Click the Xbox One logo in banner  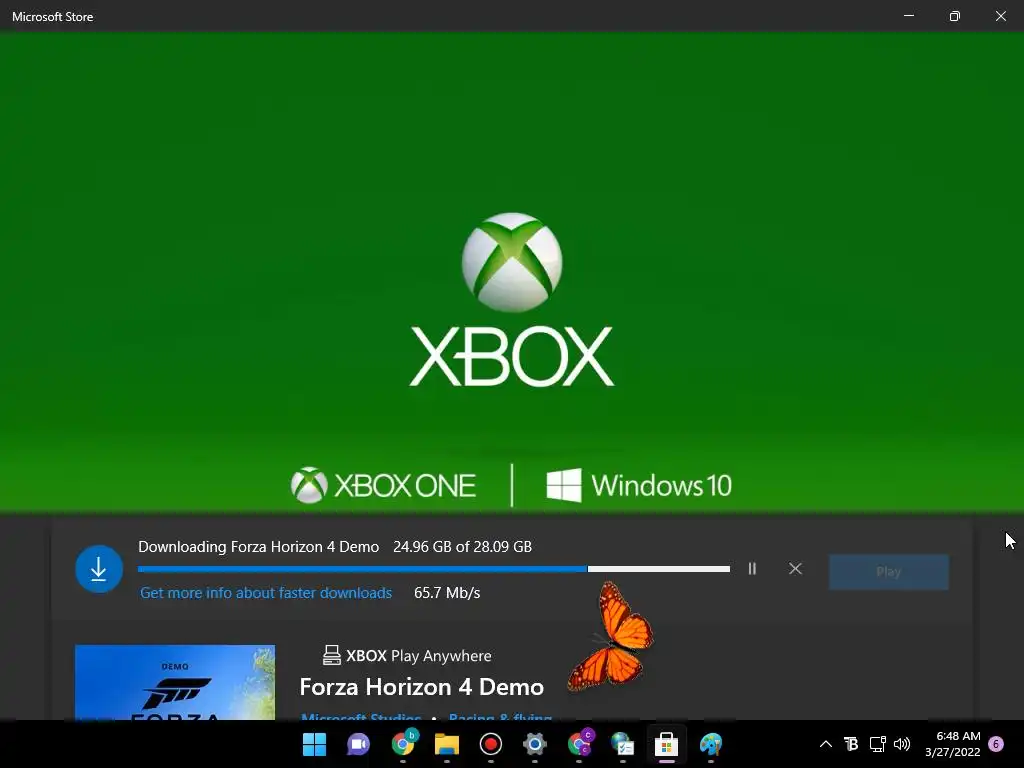(383, 485)
